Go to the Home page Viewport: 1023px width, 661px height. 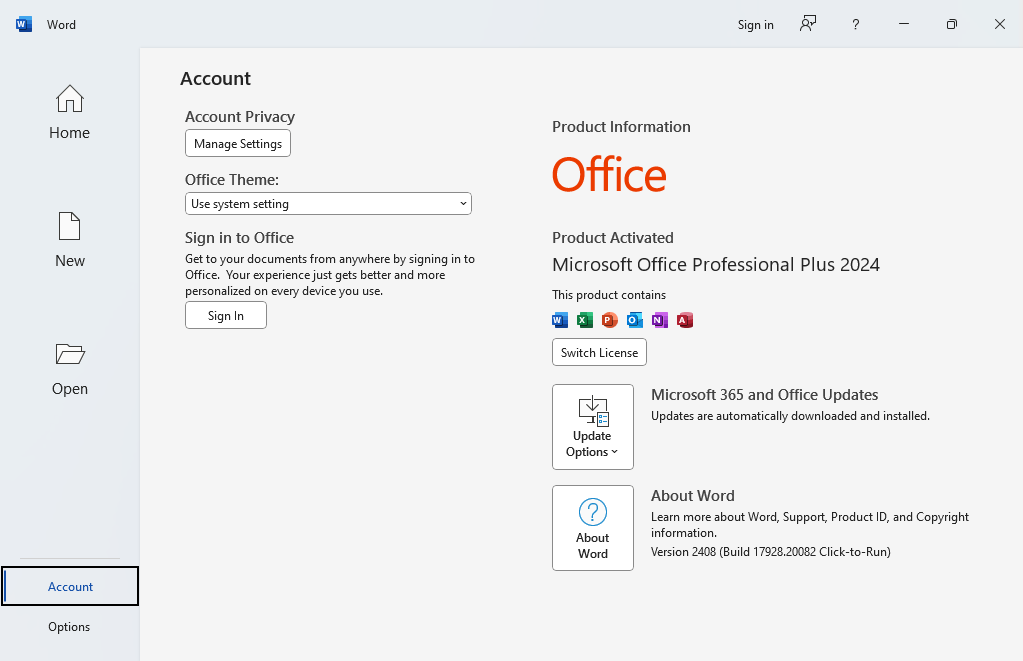point(69,113)
